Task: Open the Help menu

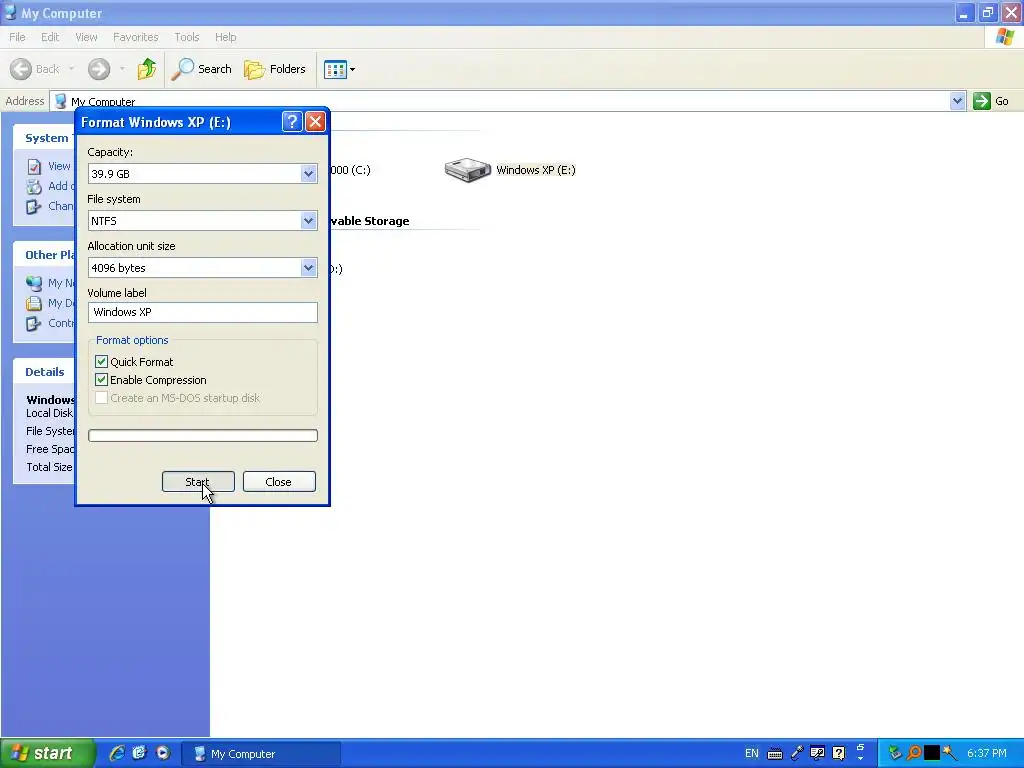Action: (225, 37)
